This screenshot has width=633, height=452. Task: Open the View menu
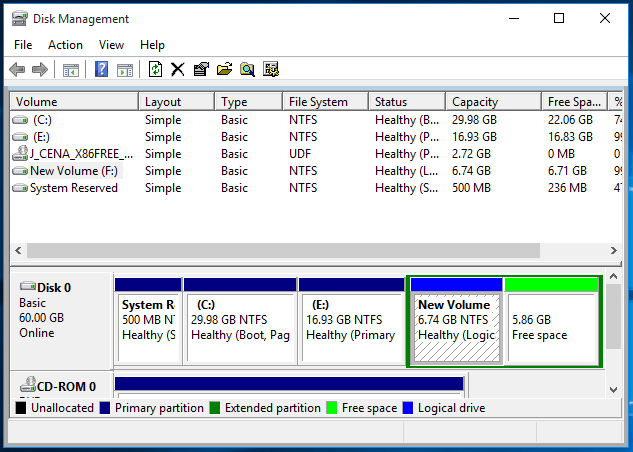click(111, 45)
